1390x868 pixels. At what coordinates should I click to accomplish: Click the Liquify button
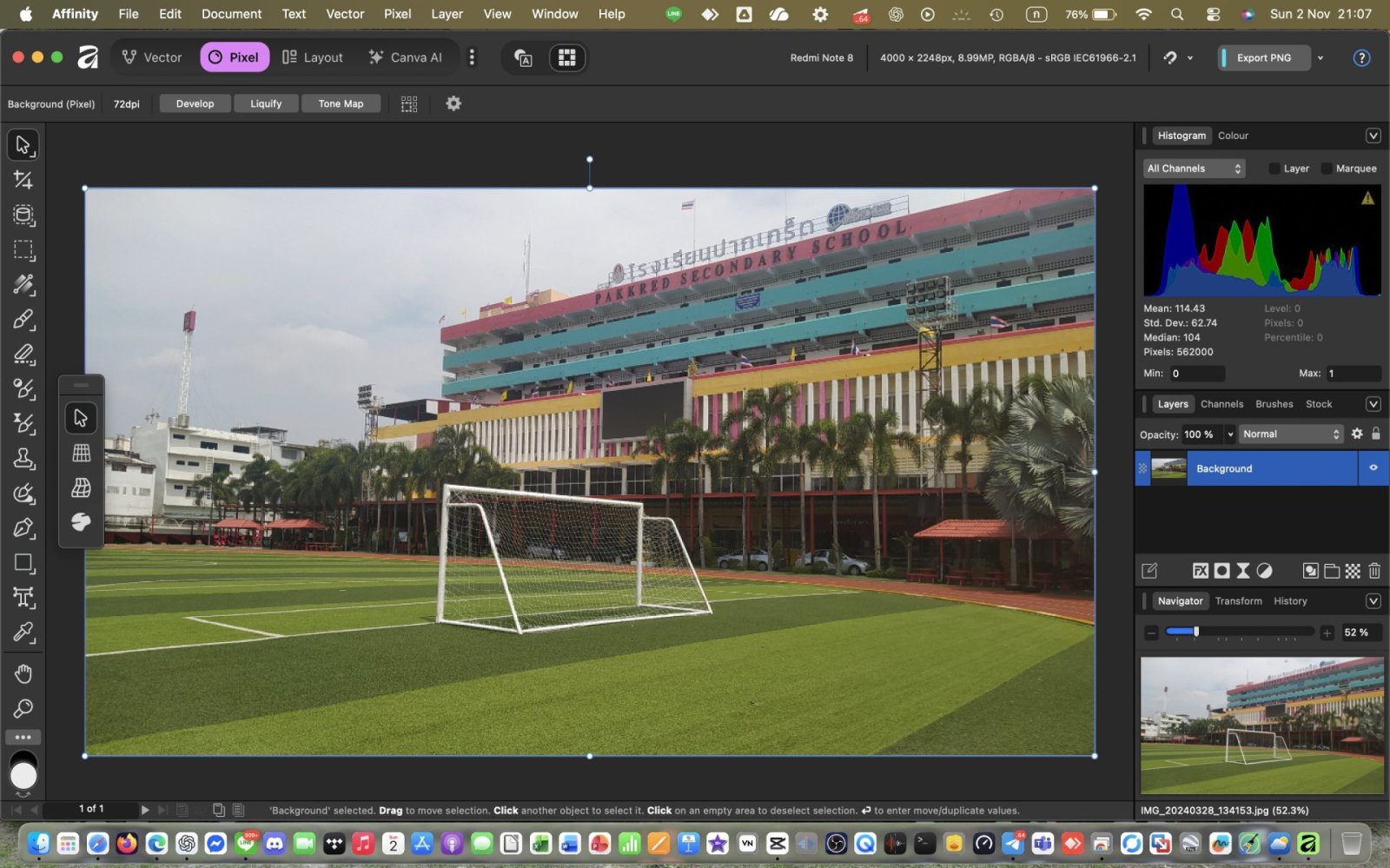coord(266,103)
